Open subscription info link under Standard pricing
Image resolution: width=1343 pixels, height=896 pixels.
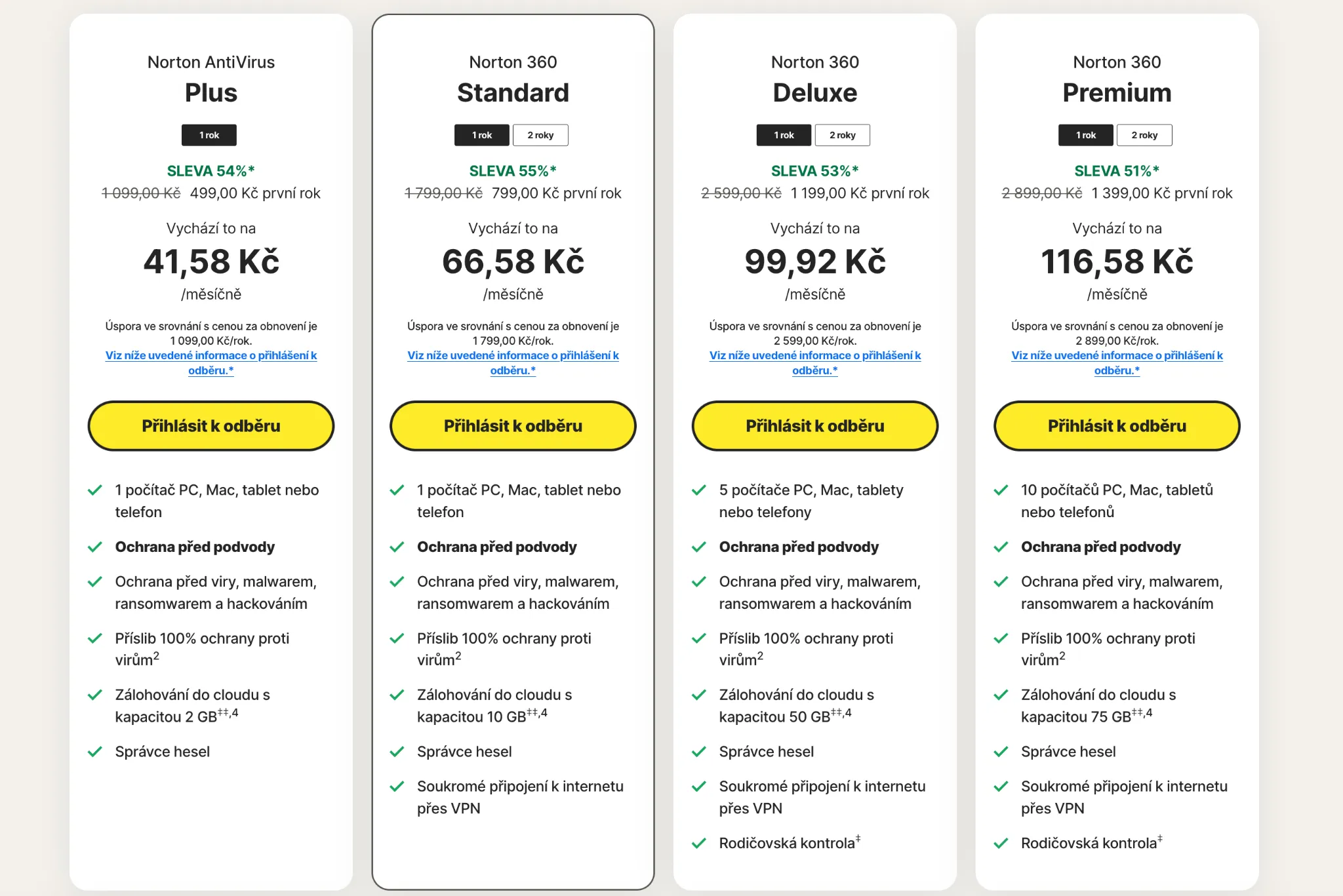513,362
